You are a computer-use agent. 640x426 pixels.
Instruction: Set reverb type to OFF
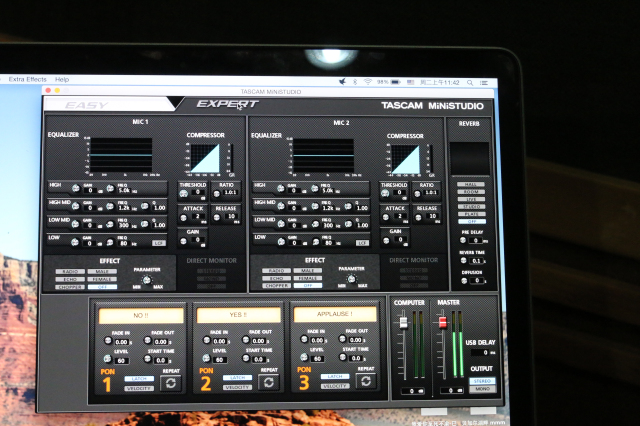[x=472, y=222]
